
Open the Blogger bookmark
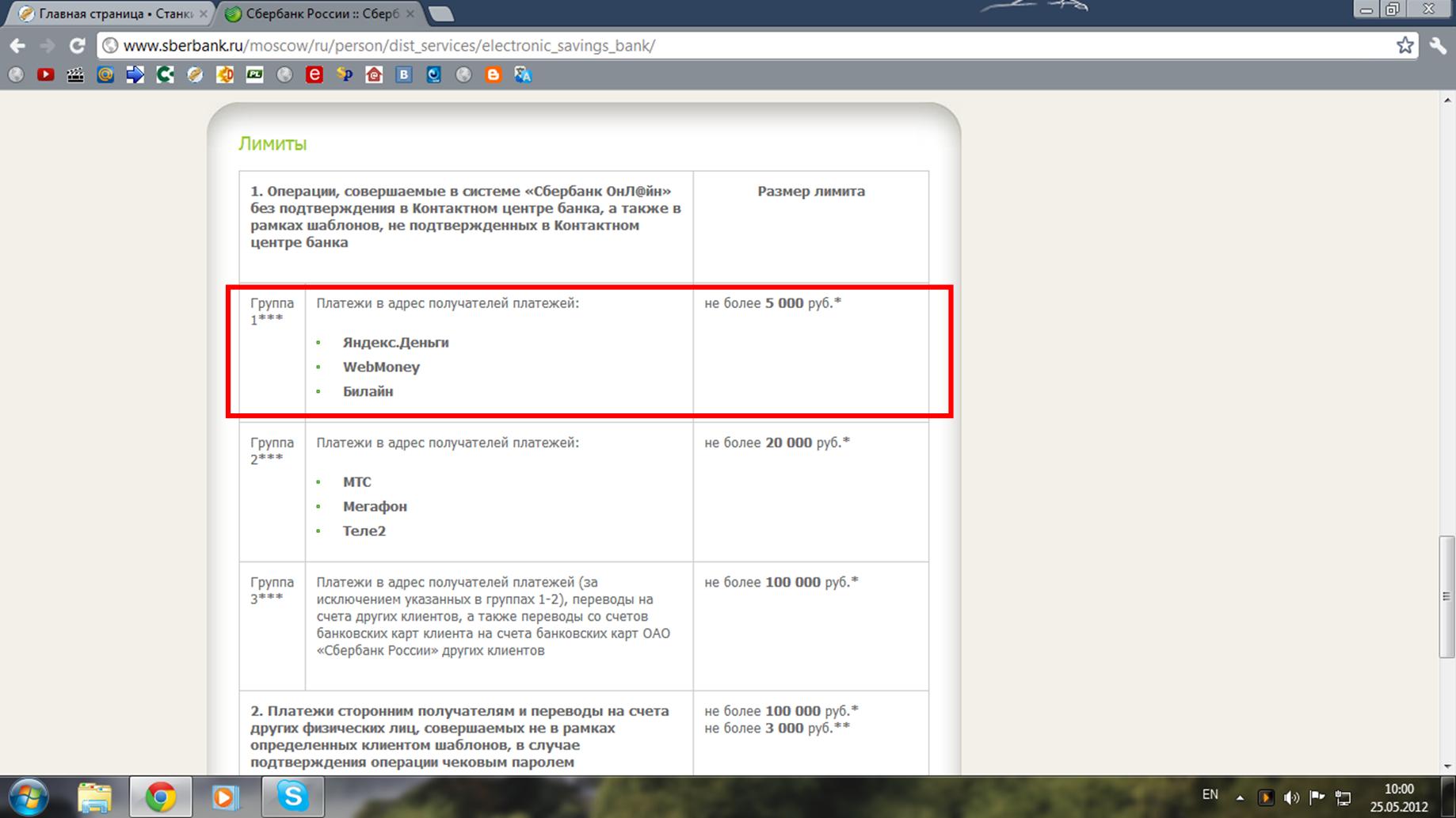click(494, 74)
